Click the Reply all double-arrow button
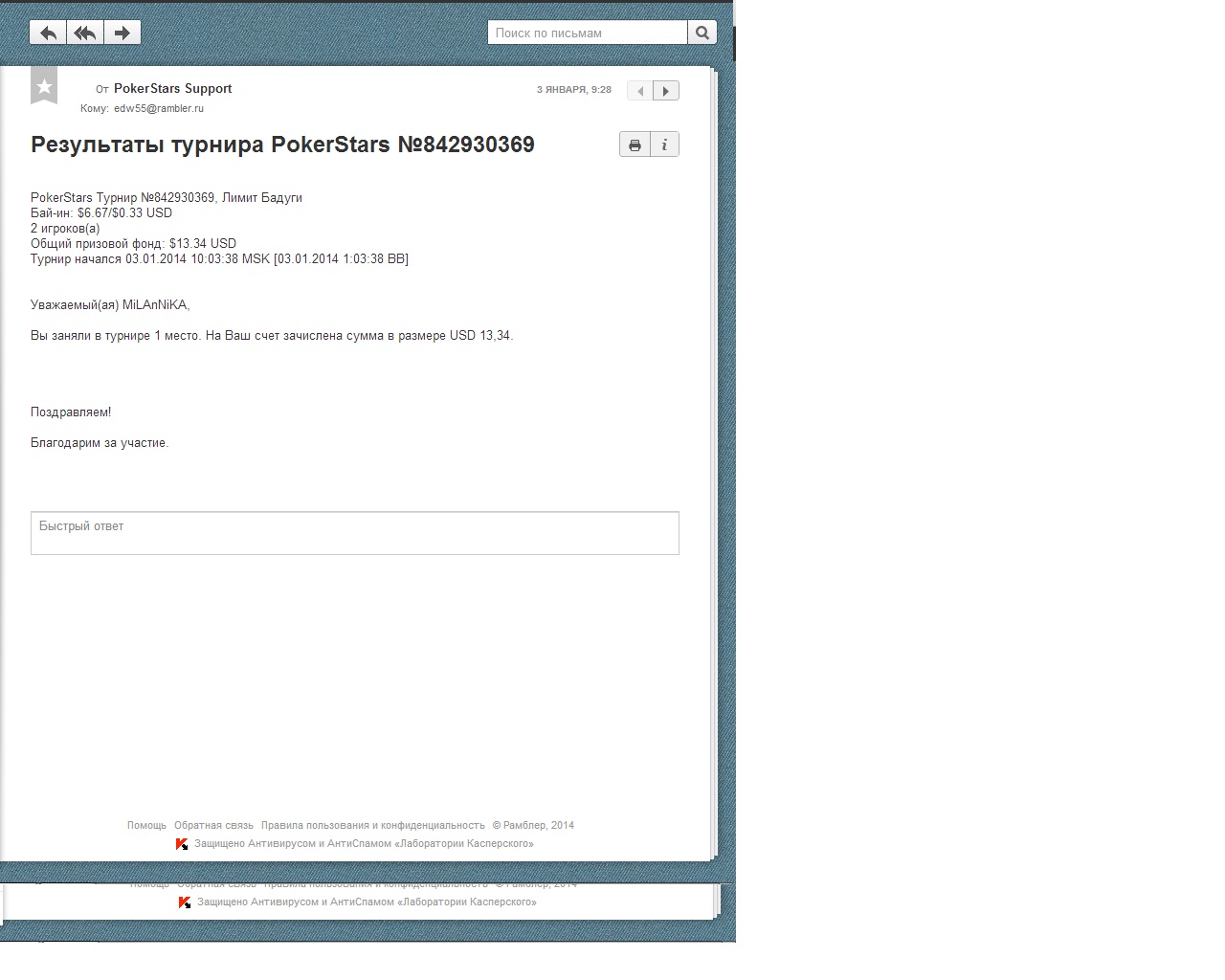 point(85,33)
